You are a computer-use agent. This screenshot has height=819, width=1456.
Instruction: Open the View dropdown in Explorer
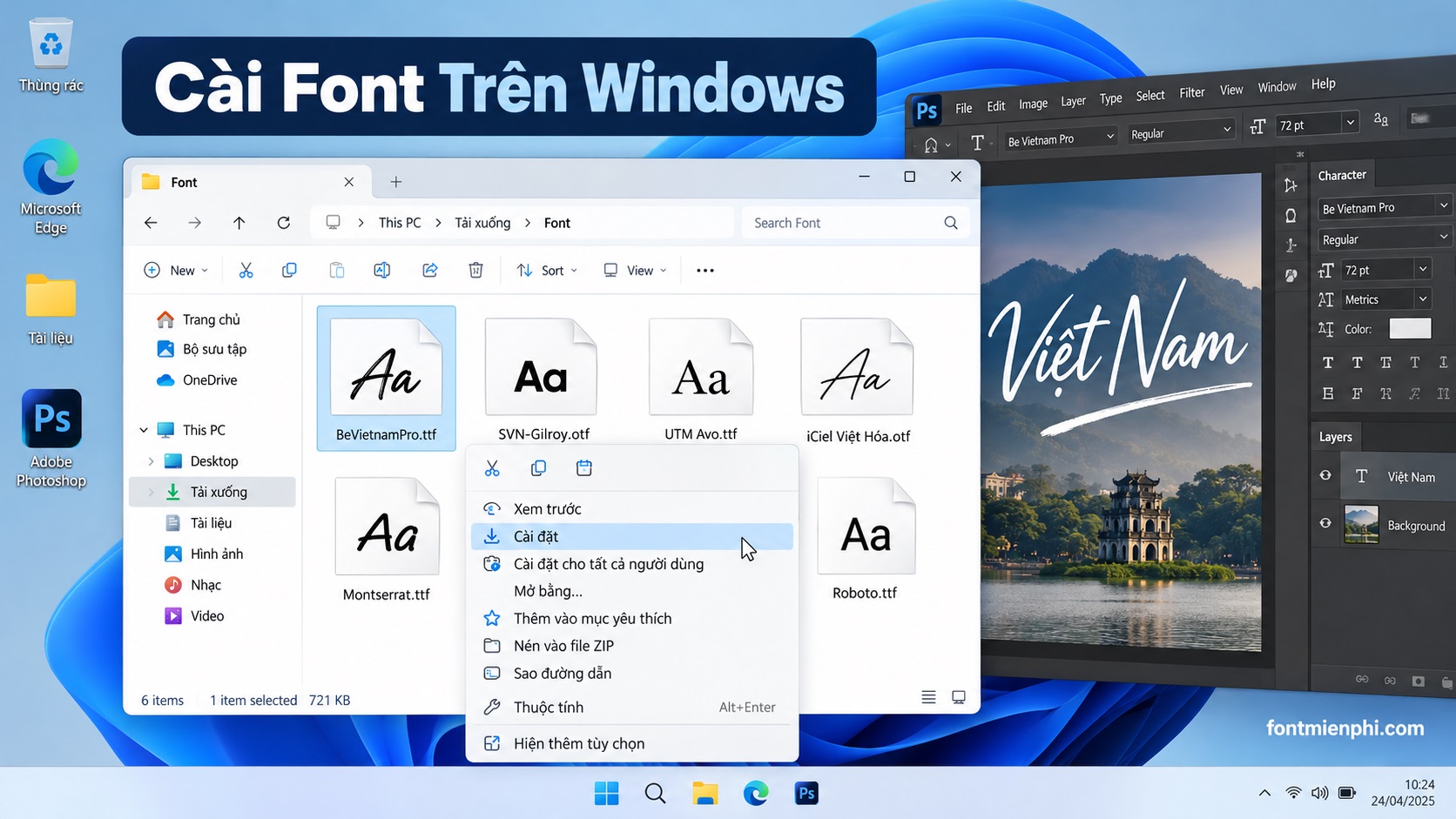(x=636, y=271)
